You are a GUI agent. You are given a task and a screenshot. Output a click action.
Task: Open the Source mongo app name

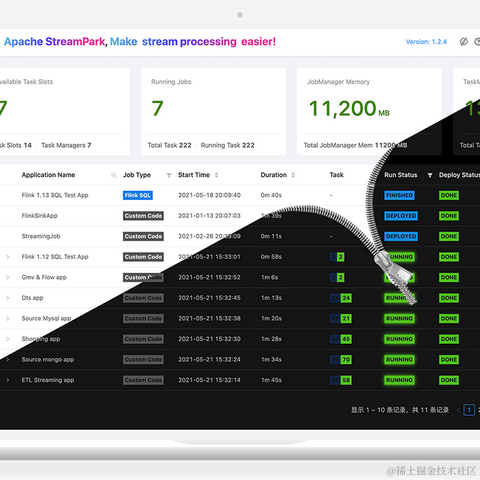pyautogui.click(x=48, y=360)
